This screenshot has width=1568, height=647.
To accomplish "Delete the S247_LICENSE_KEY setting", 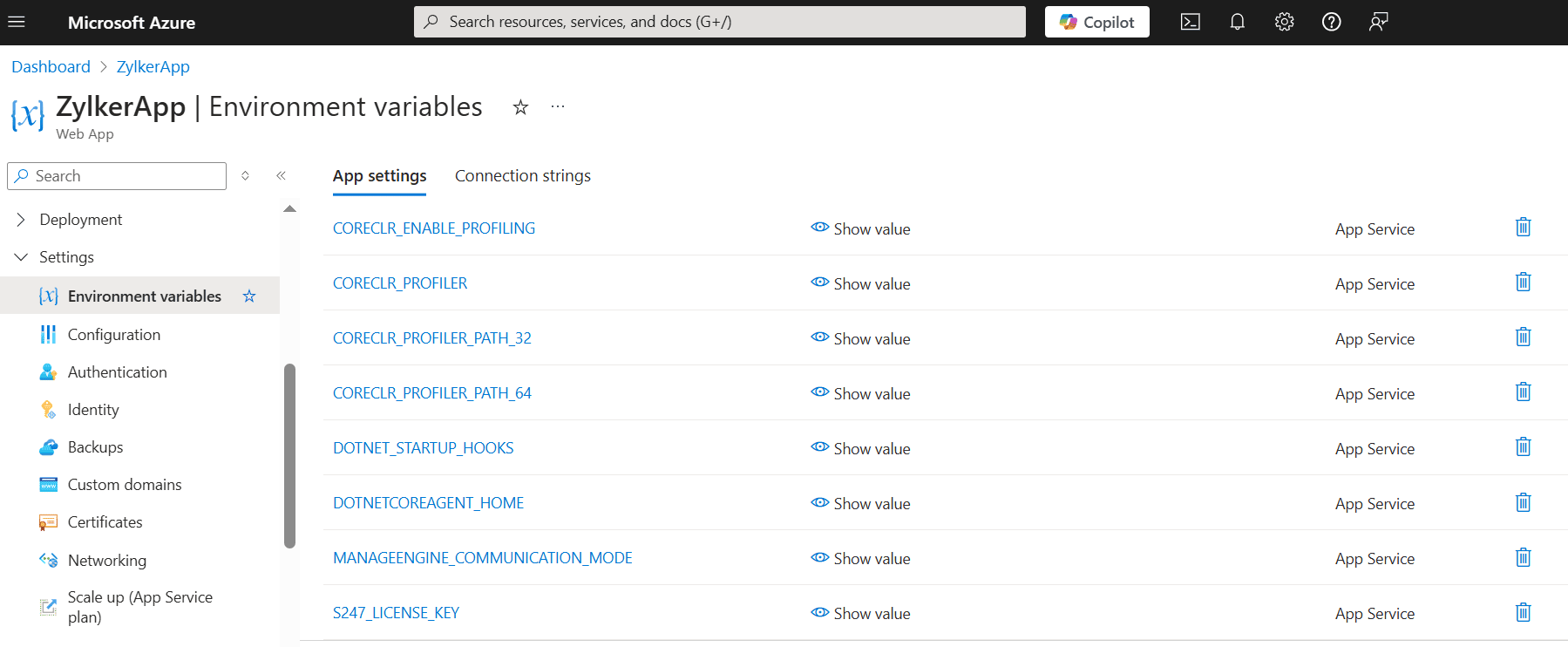I will [x=1523, y=612].
